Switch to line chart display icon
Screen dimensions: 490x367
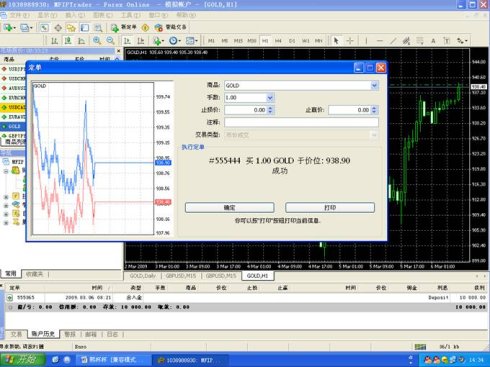click(x=81, y=41)
